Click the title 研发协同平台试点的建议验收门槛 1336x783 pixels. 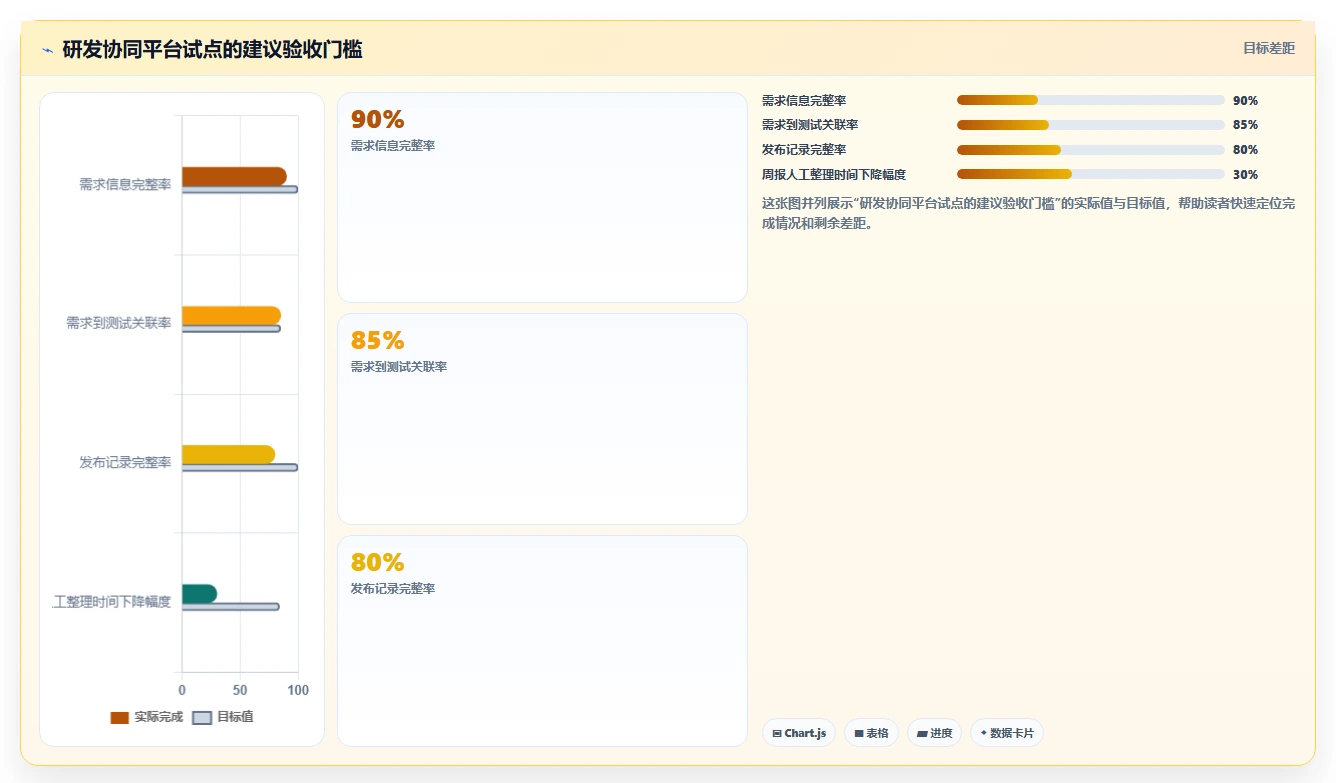(212, 49)
